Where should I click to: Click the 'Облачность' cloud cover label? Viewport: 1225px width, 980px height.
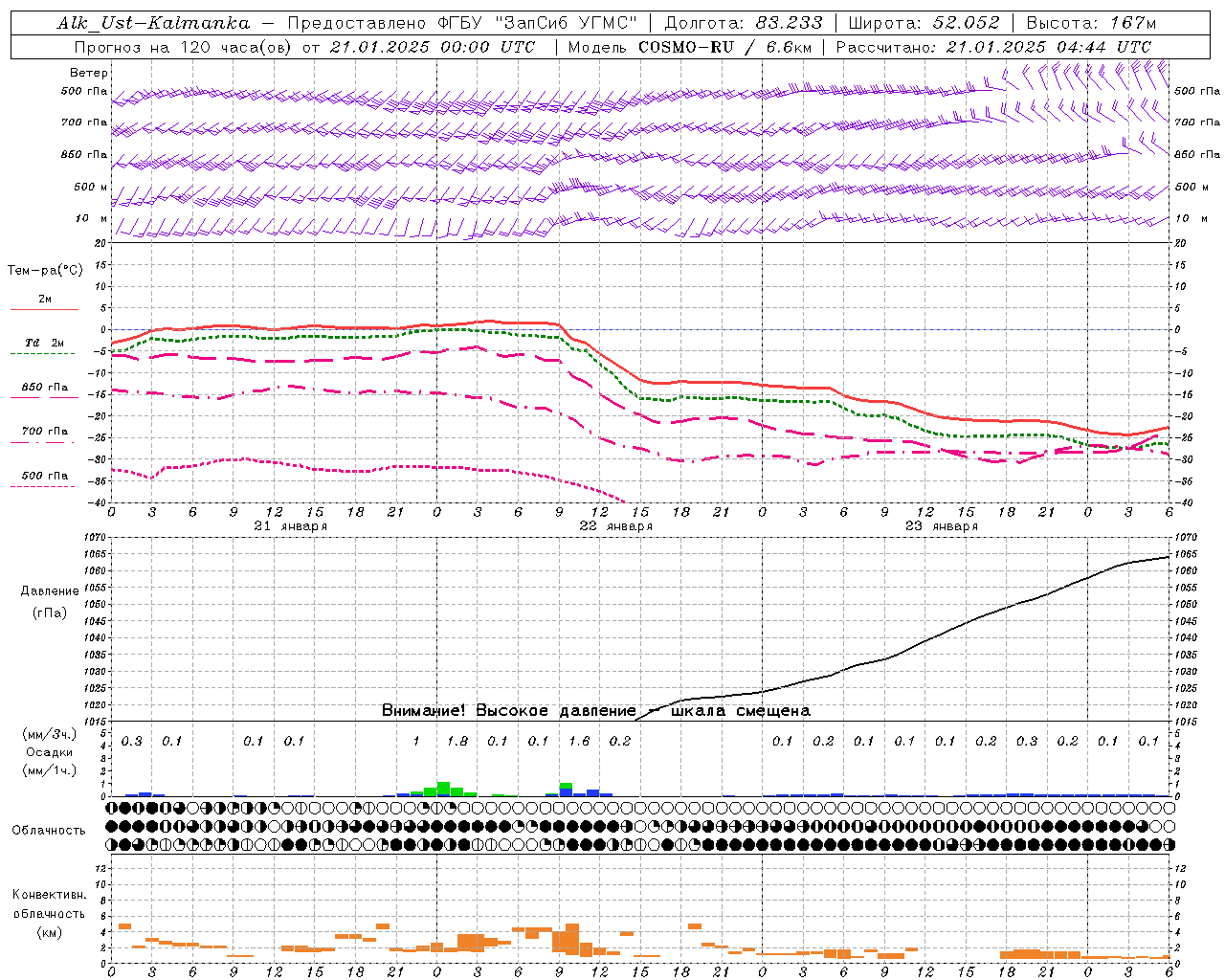point(49,831)
